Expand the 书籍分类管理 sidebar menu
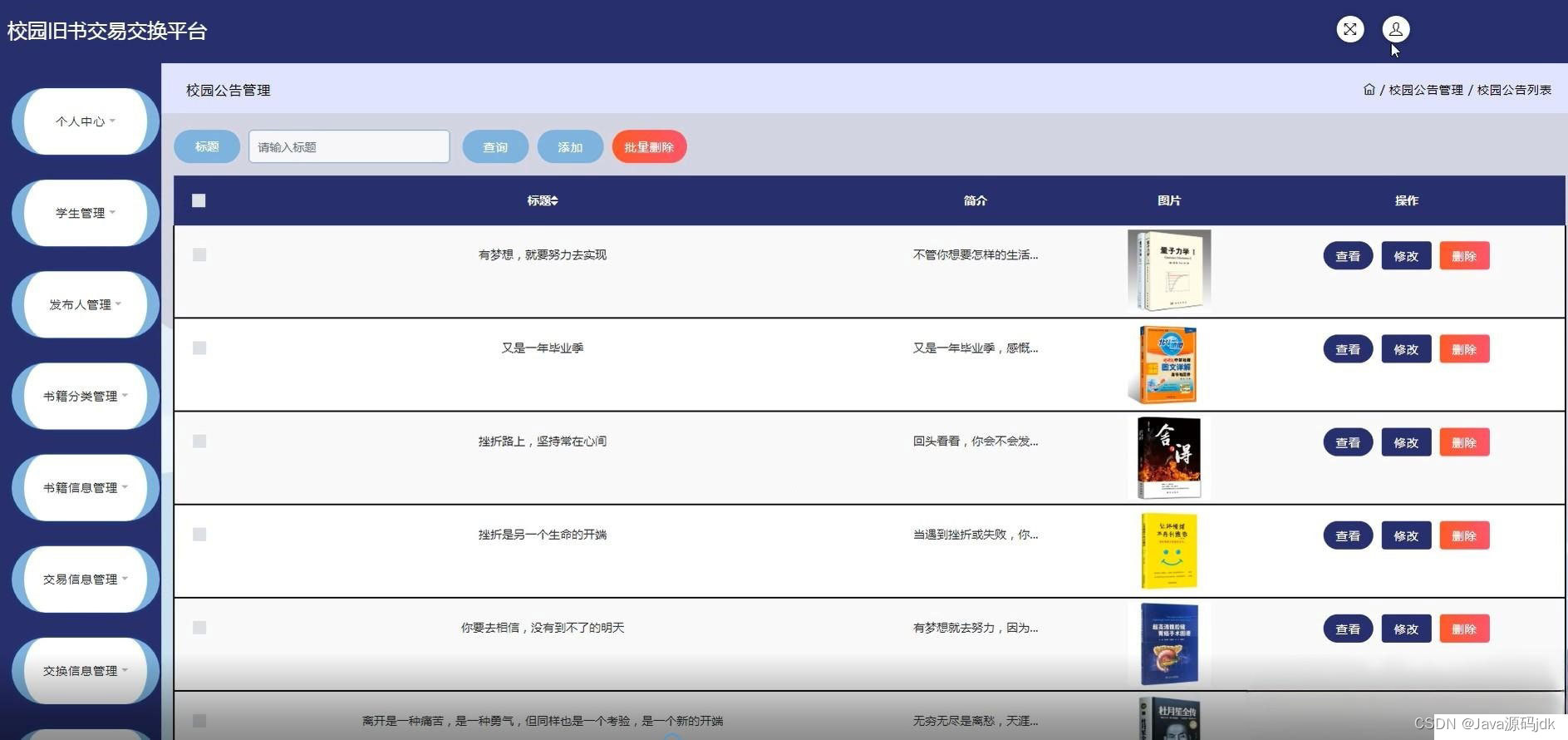 click(x=86, y=396)
